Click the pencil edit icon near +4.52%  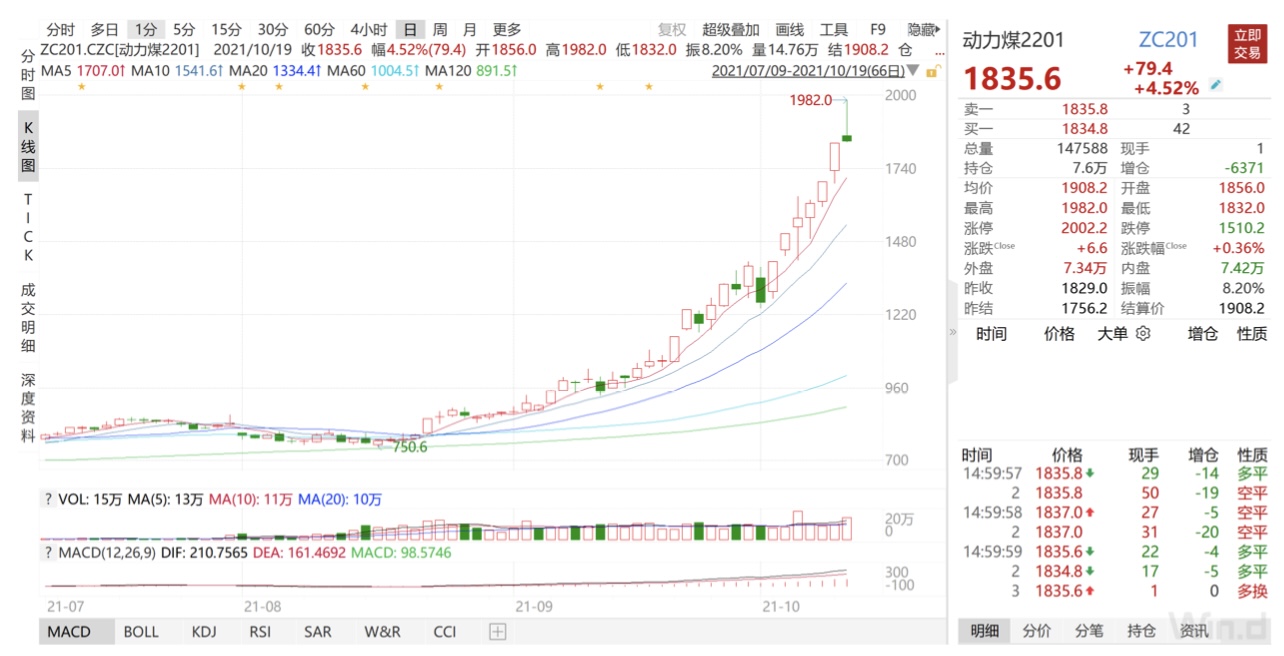1216,86
